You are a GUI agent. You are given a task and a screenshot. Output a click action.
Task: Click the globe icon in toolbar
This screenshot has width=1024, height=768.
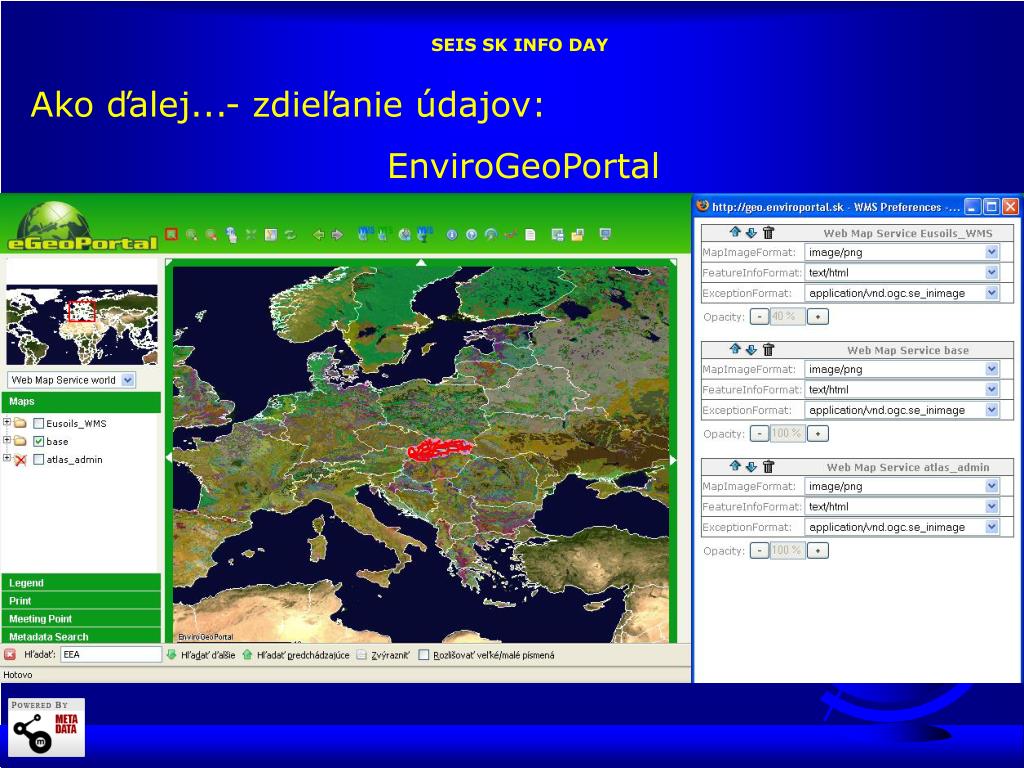tap(405, 234)
